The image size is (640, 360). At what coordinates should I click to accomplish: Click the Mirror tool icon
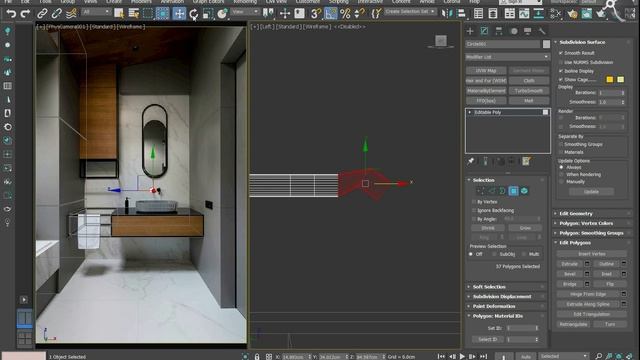pos(447,13)
